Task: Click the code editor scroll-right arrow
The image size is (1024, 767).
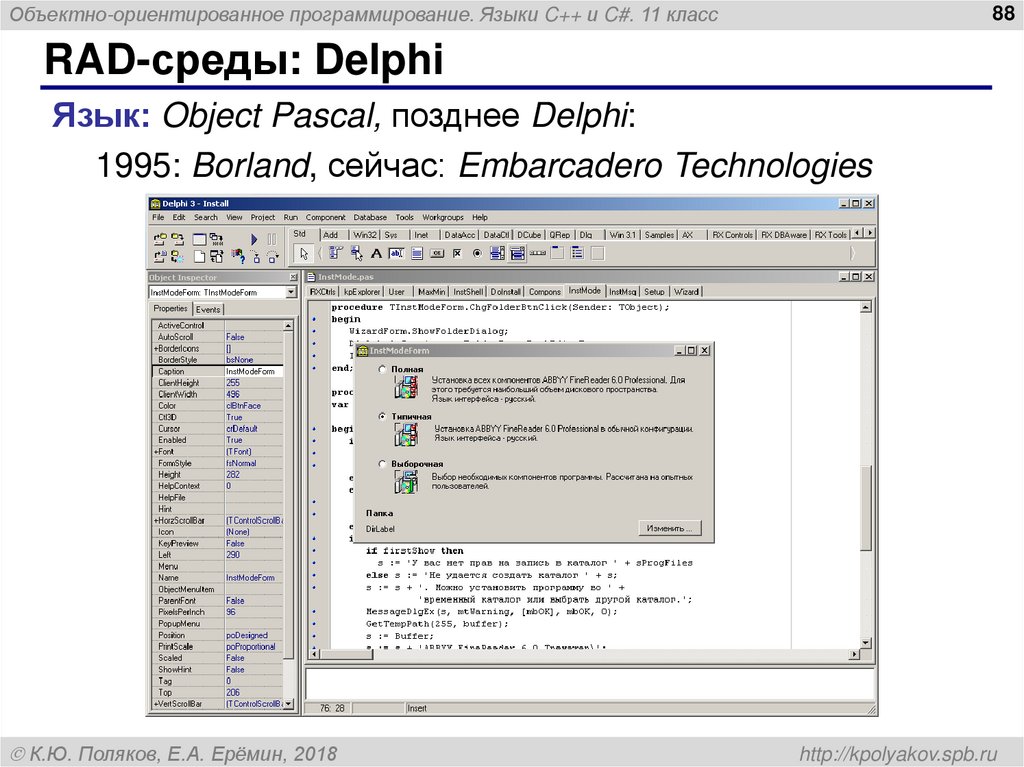Action: 854,654
